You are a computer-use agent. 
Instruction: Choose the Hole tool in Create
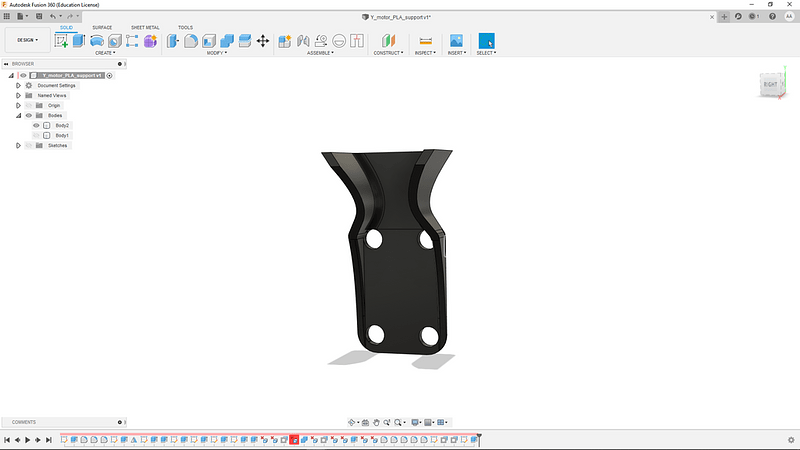[115, 41]
